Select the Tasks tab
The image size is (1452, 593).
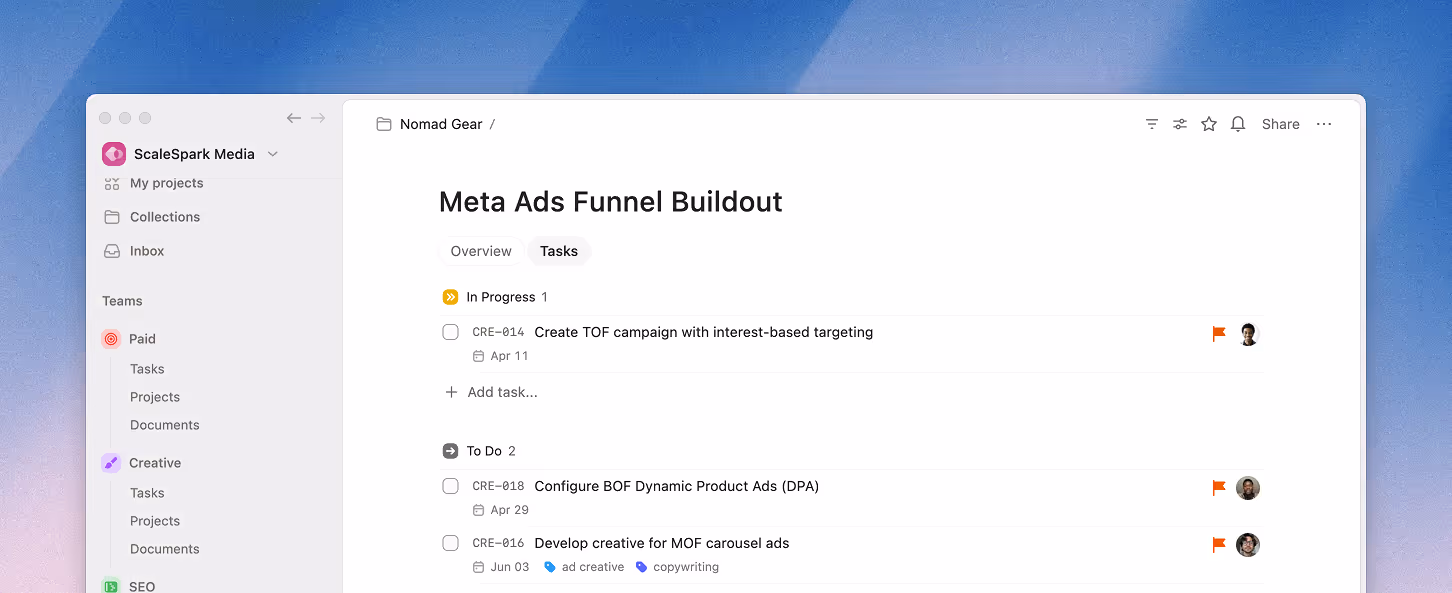pos(559,251)
